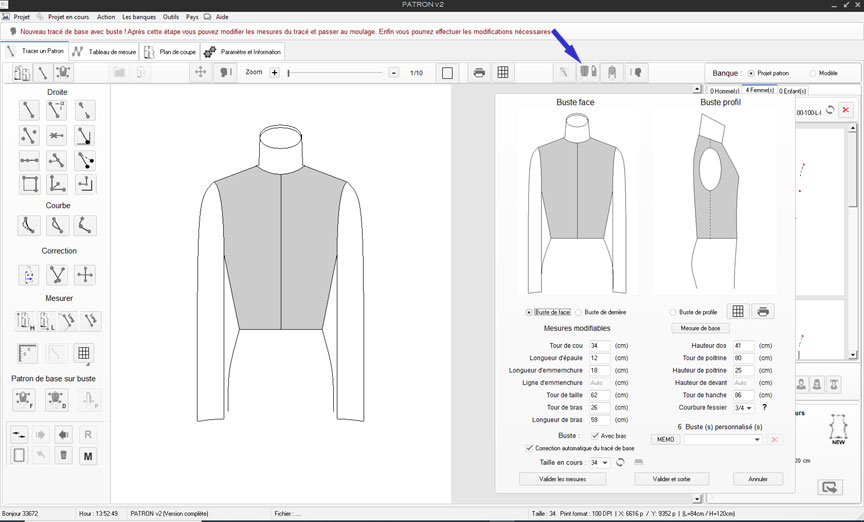Image resolution: width=864 pixels, height=522 pixels.
Task: Open the Courbure fessier dropdown
Action: point(743,408)
